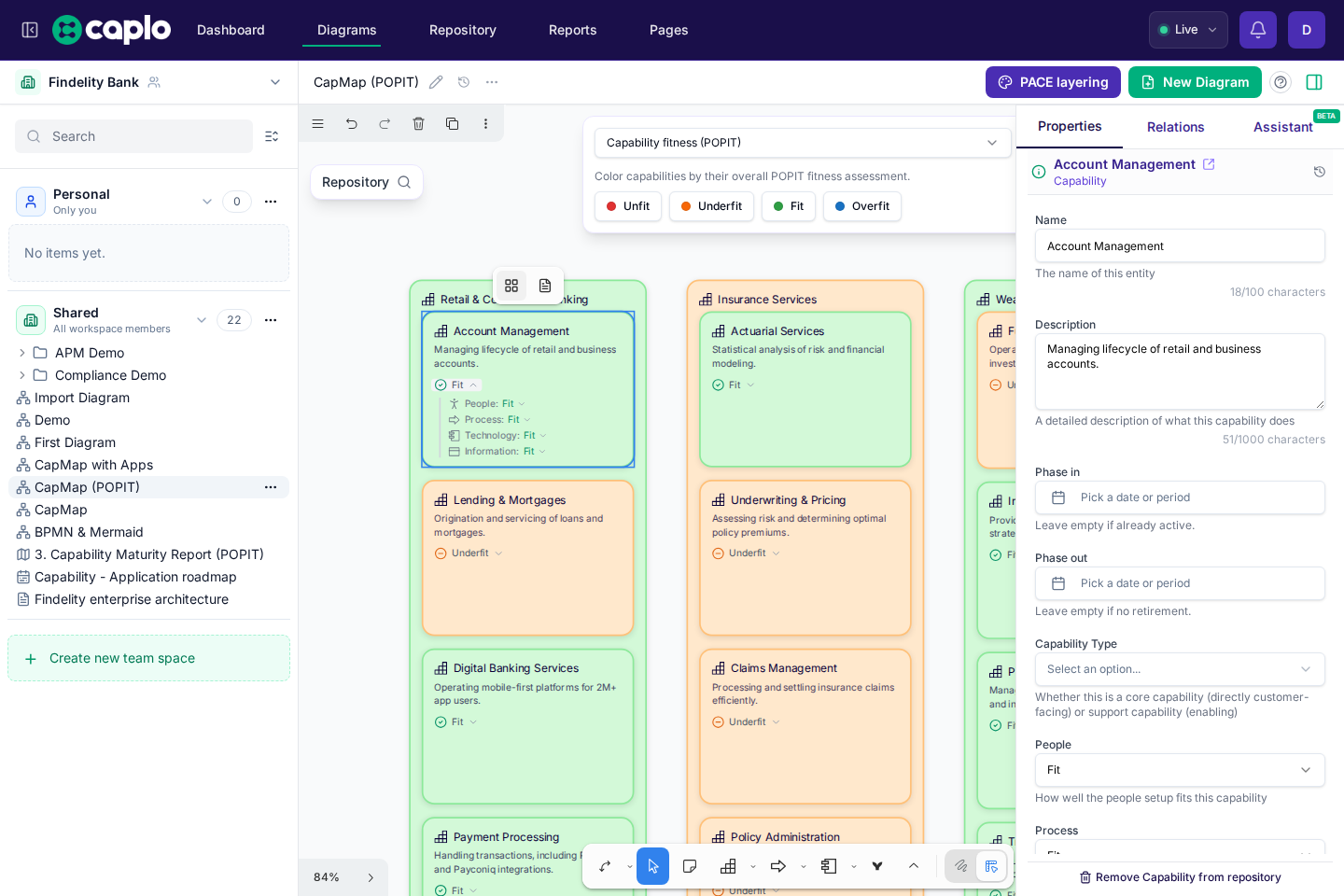Rename diagram with the pencil icon
1344x896 pixels.
[x=436, y=82]
